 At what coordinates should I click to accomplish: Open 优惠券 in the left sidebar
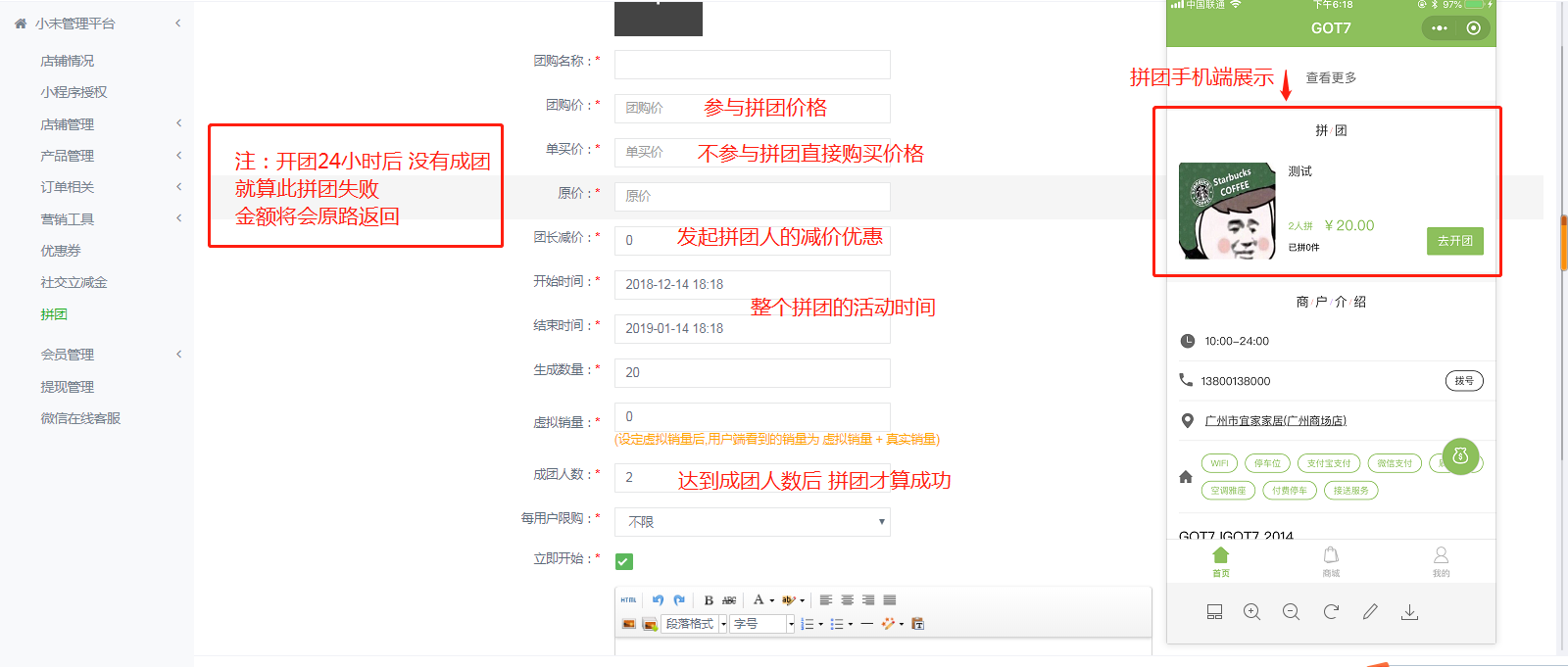pos(61,251)
